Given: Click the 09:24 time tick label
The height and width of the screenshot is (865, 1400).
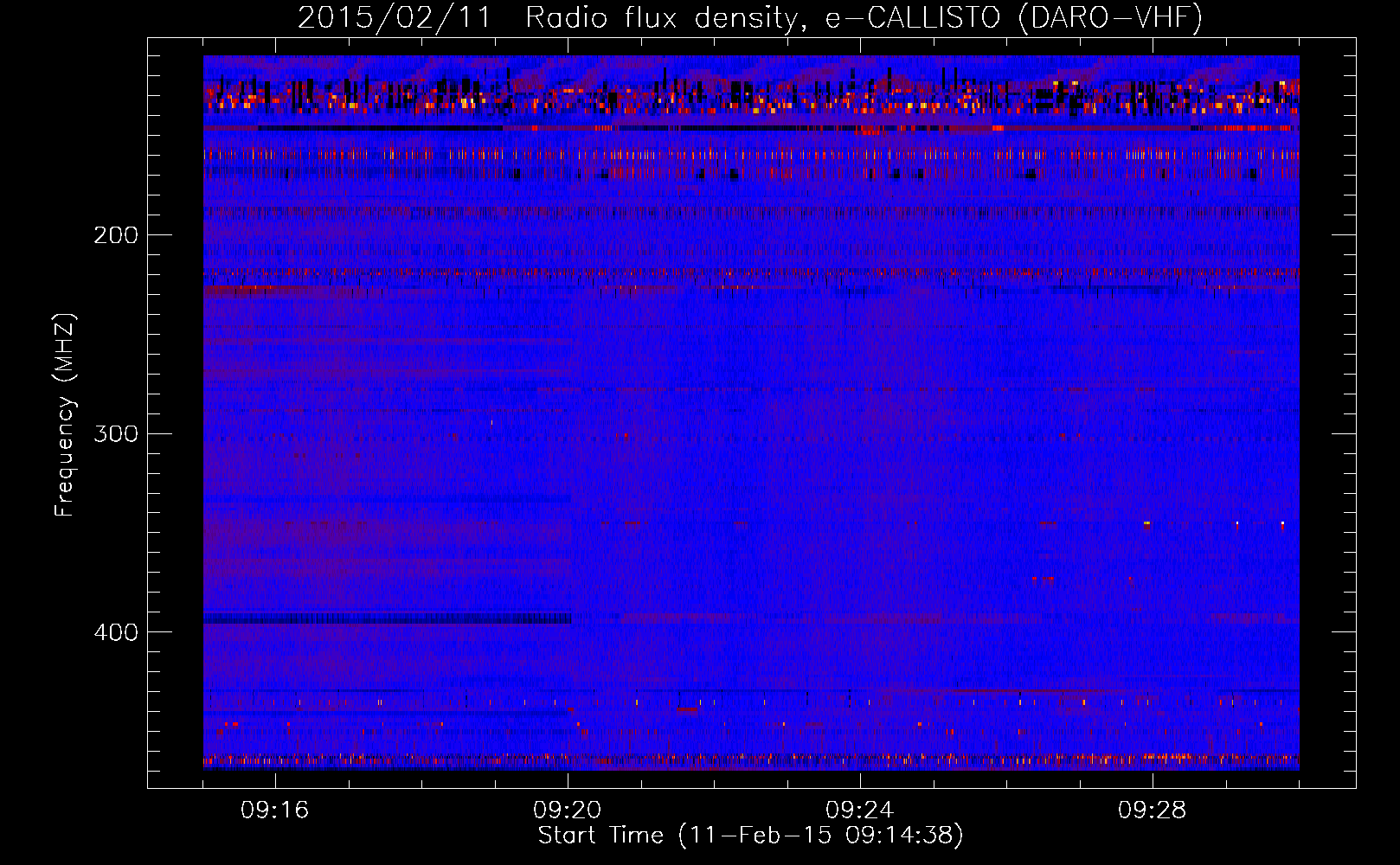Looking at the screenshot, I should tap(859, 811).
